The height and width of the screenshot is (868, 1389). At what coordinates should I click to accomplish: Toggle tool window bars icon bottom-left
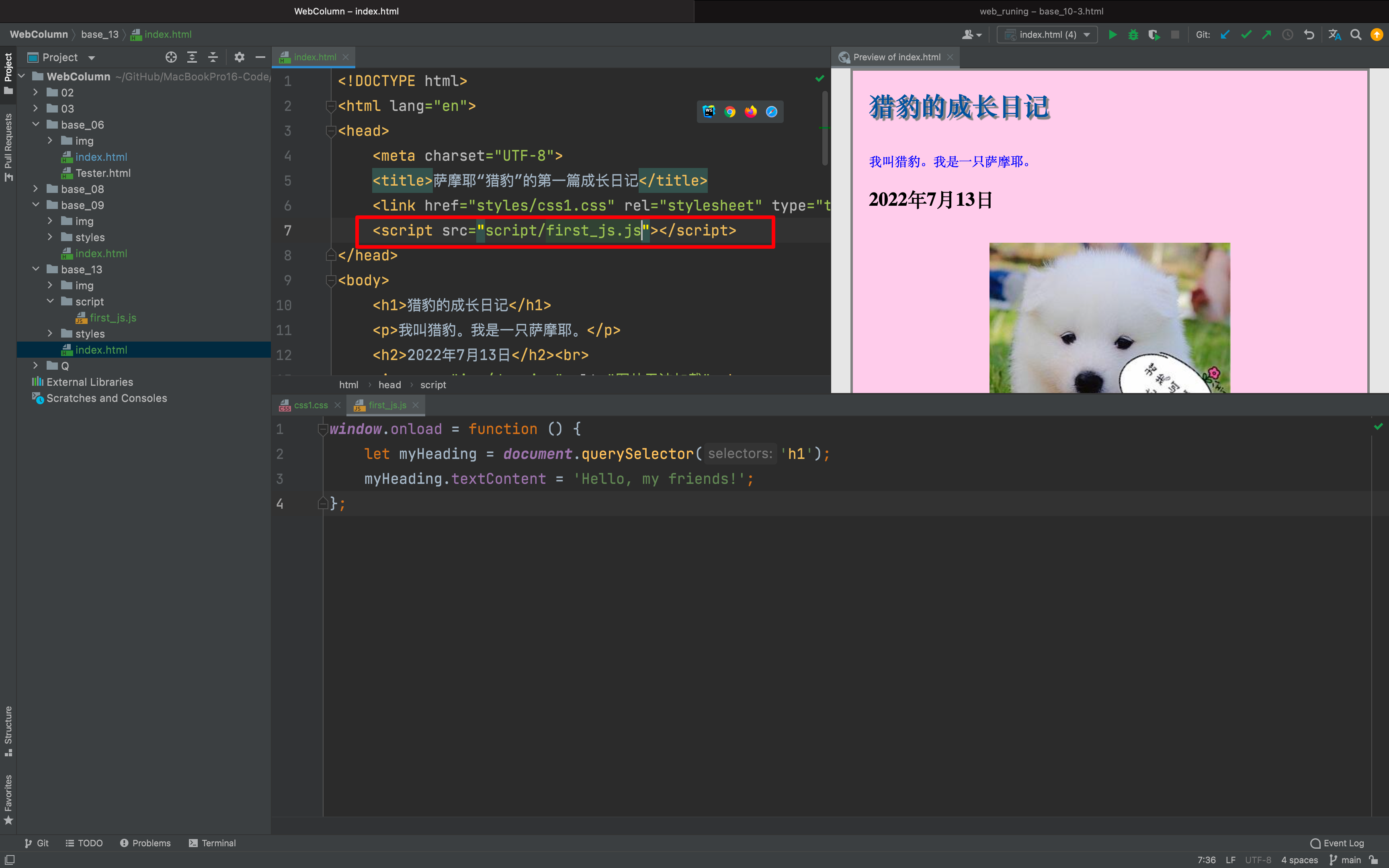coord(9,860)
